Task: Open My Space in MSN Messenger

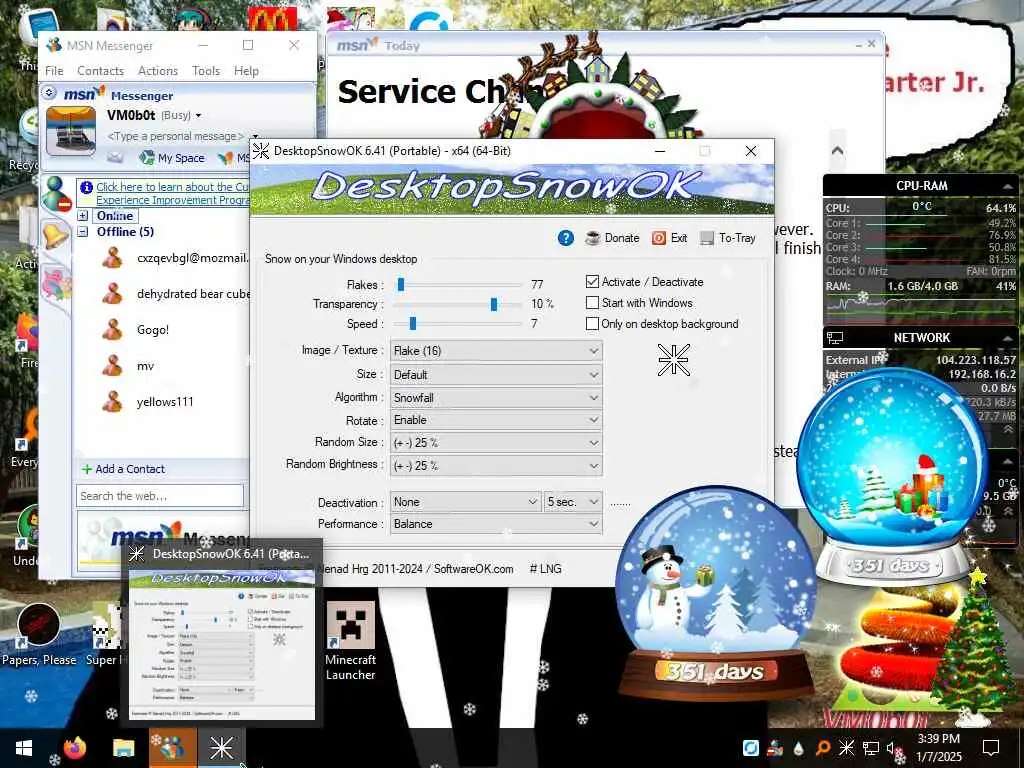Action: click(172, 157)
